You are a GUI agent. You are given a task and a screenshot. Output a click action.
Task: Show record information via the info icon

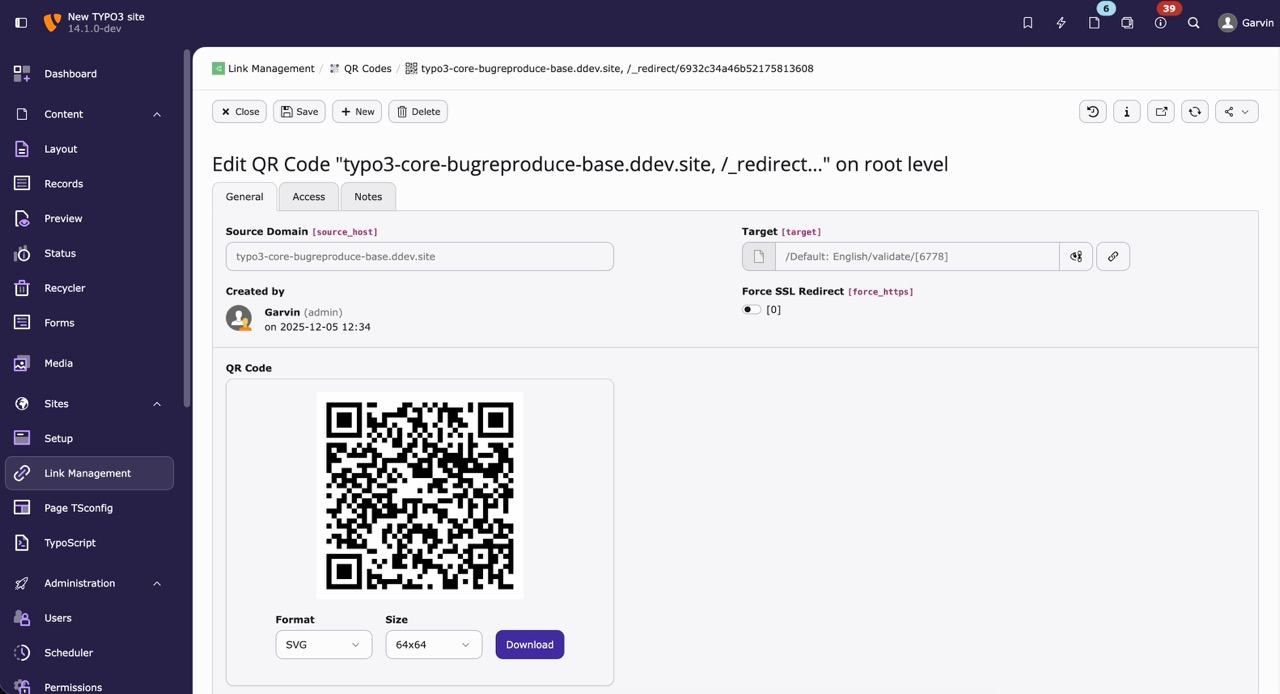pyautogui.click(x=1126, y=111)
